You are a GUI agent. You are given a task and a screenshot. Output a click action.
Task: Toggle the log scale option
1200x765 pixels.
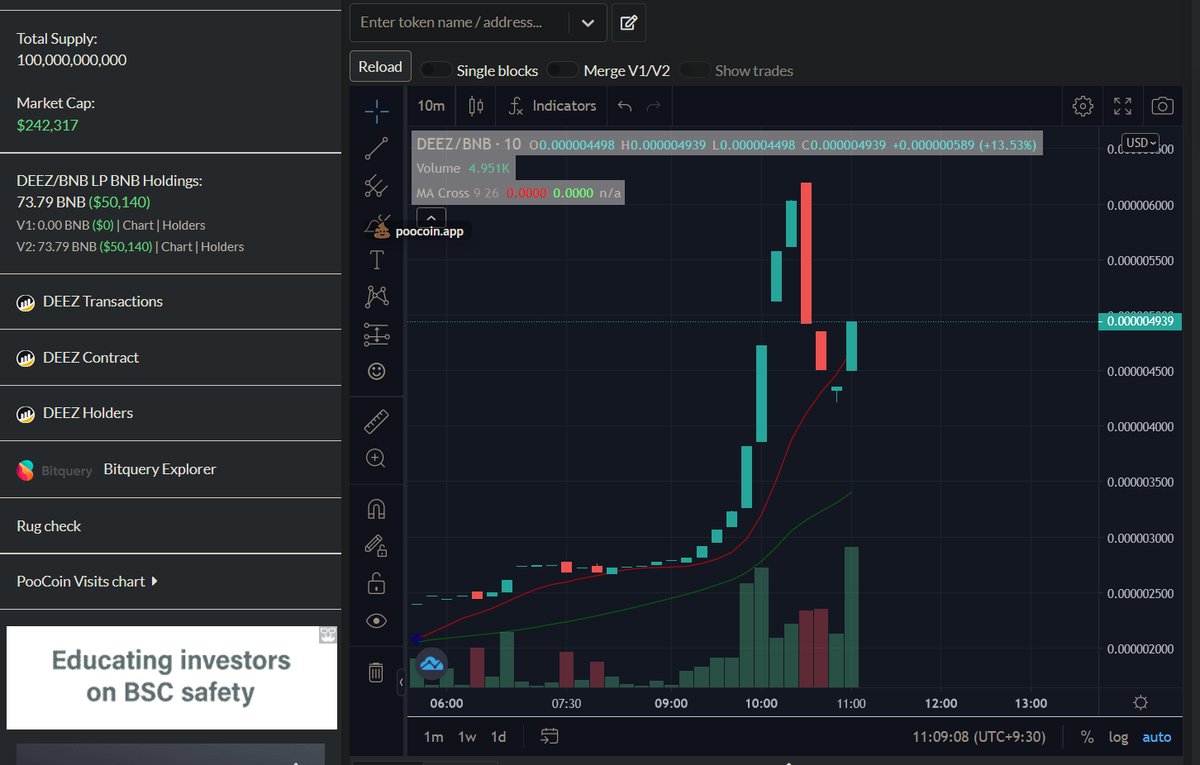pyautogui.click(x=1118, y=737)
